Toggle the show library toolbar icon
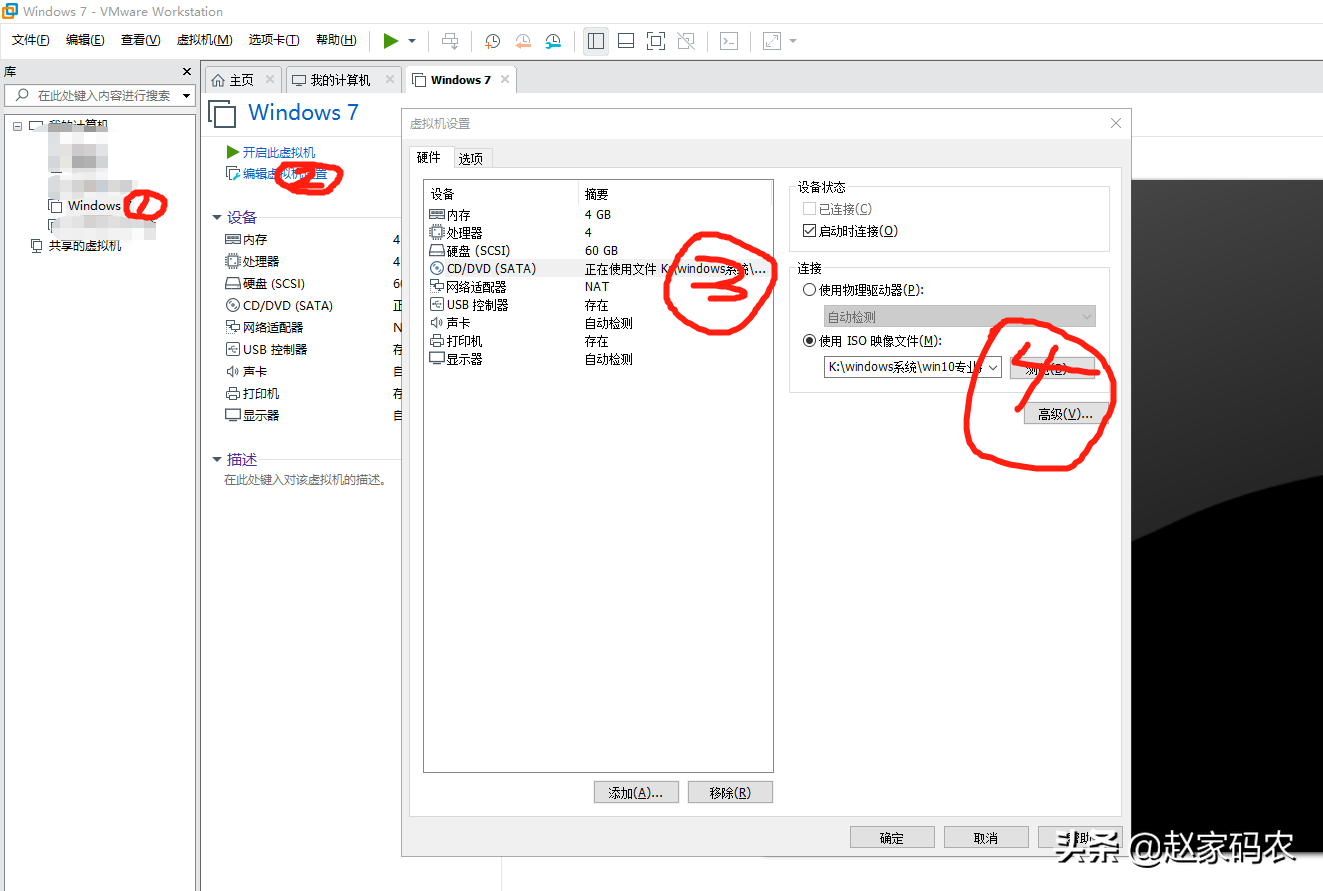This screenshot has width=1323, height=891. [x=596, y=41]
